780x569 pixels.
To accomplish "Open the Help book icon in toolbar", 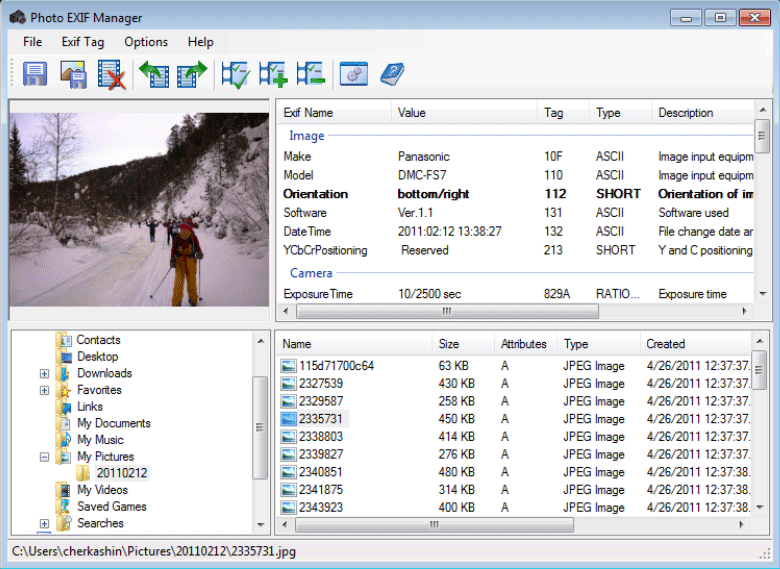I will 392,74.
